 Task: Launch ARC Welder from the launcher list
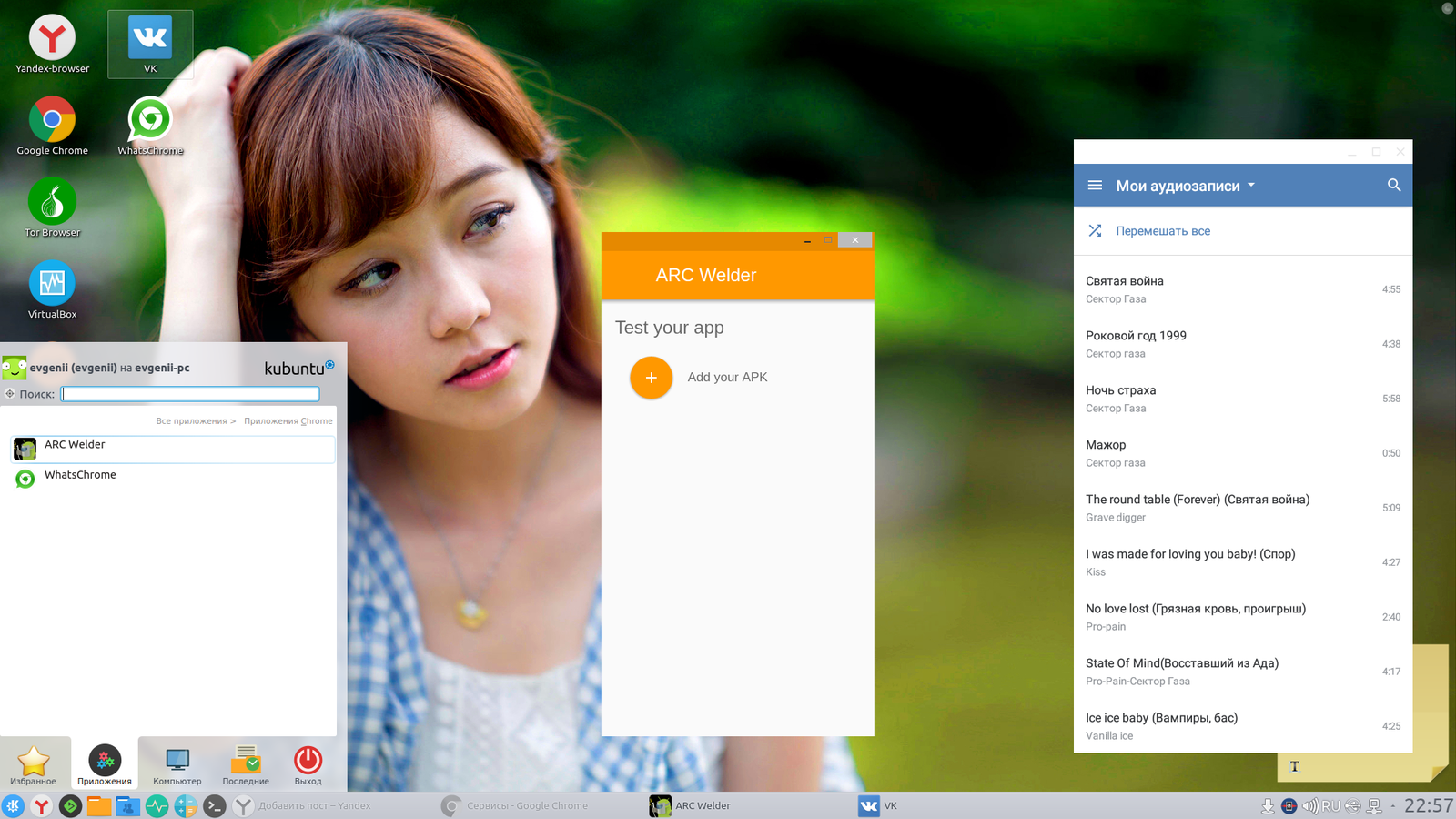pyautogui.click(x=173, y=449)
